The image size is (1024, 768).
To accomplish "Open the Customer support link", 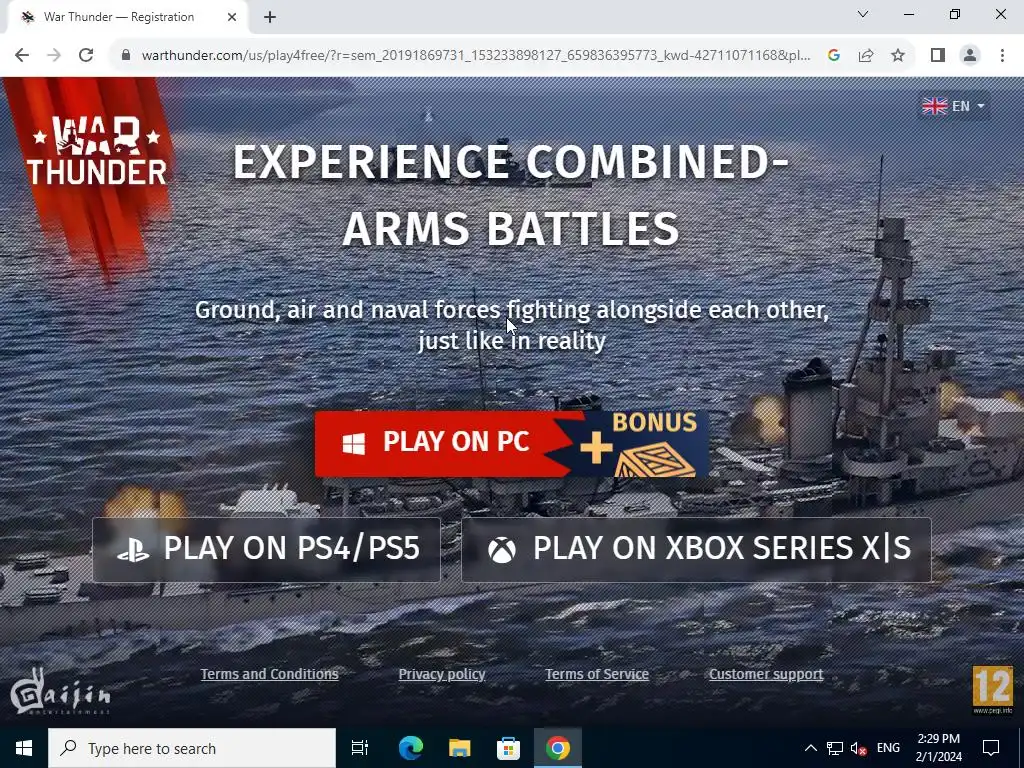I will (766, 674).
